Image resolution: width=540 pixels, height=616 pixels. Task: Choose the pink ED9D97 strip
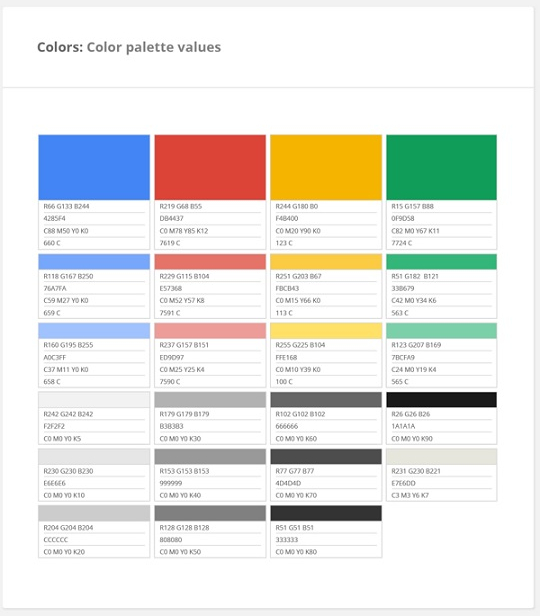click(x=210, y=331)
